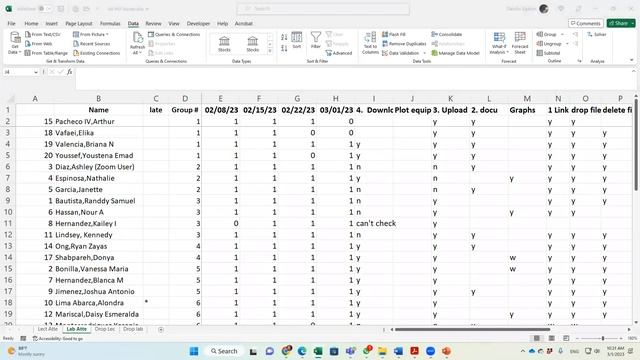This screenshot has height=360, width=640.
Task: Click Text to Columns tool
Action: (370, 43)
